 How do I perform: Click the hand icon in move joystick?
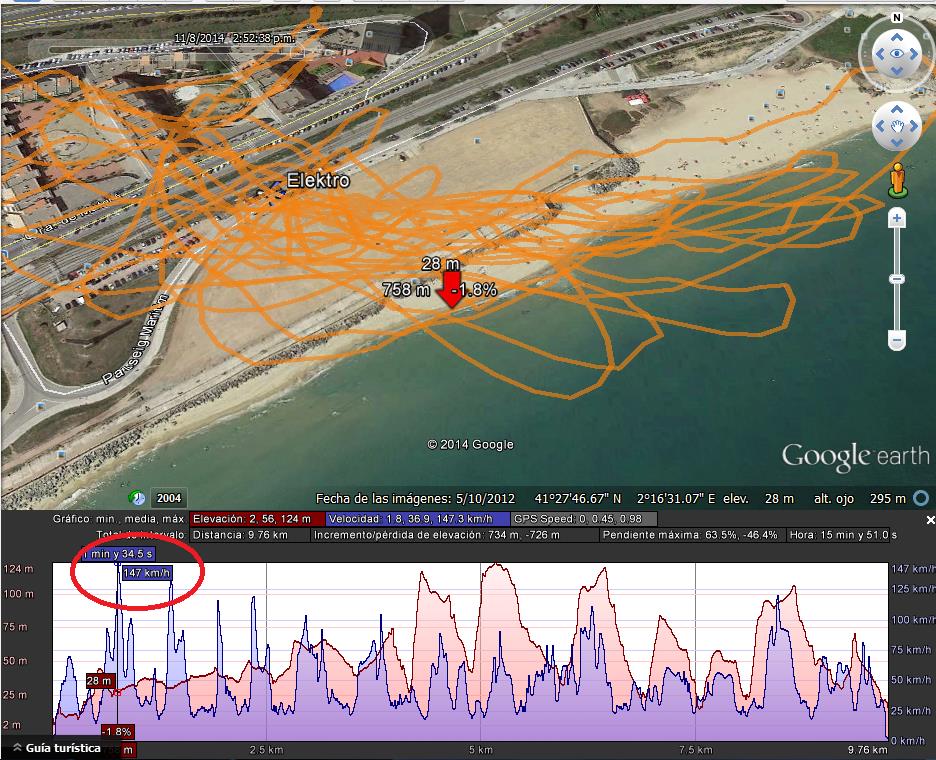(x=897, y=127)
